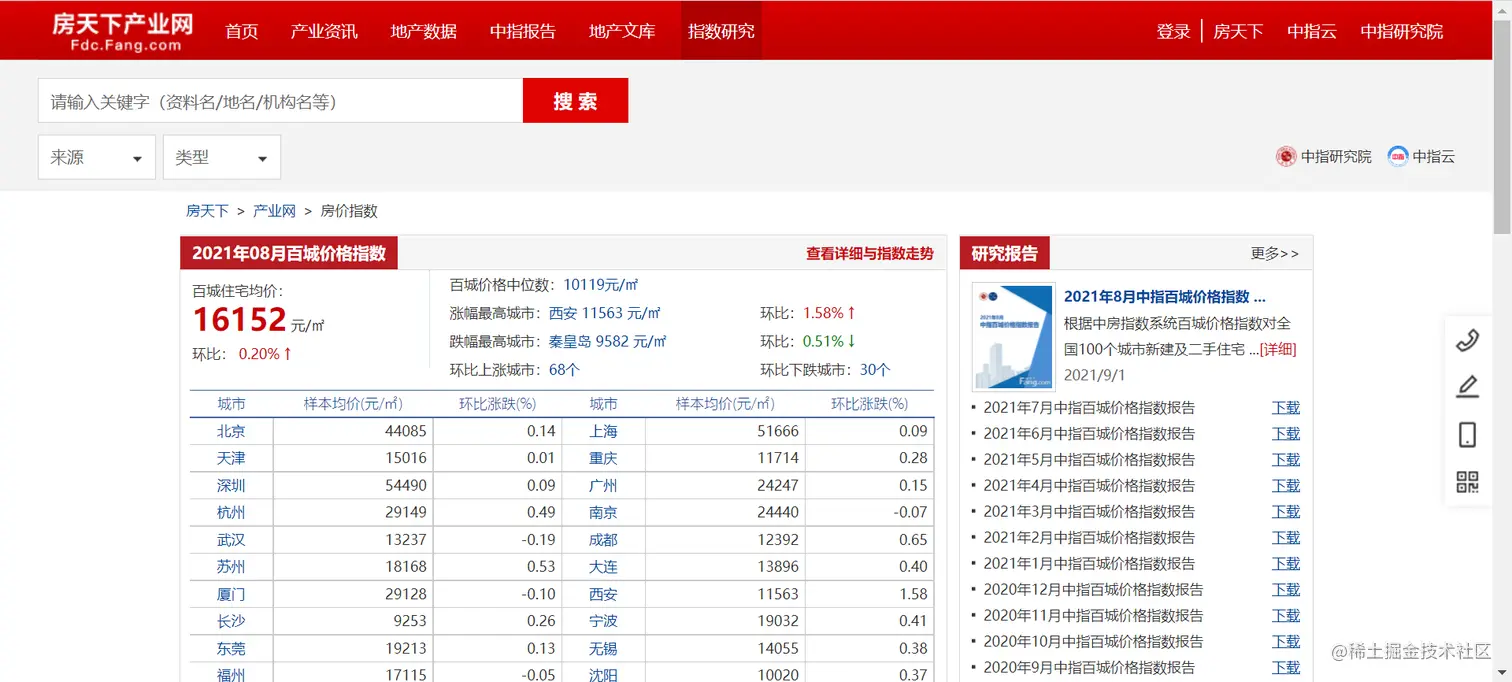Click the 中指研究院 circular logo icon
1512x682 pixels.
tap(1286, 156)
